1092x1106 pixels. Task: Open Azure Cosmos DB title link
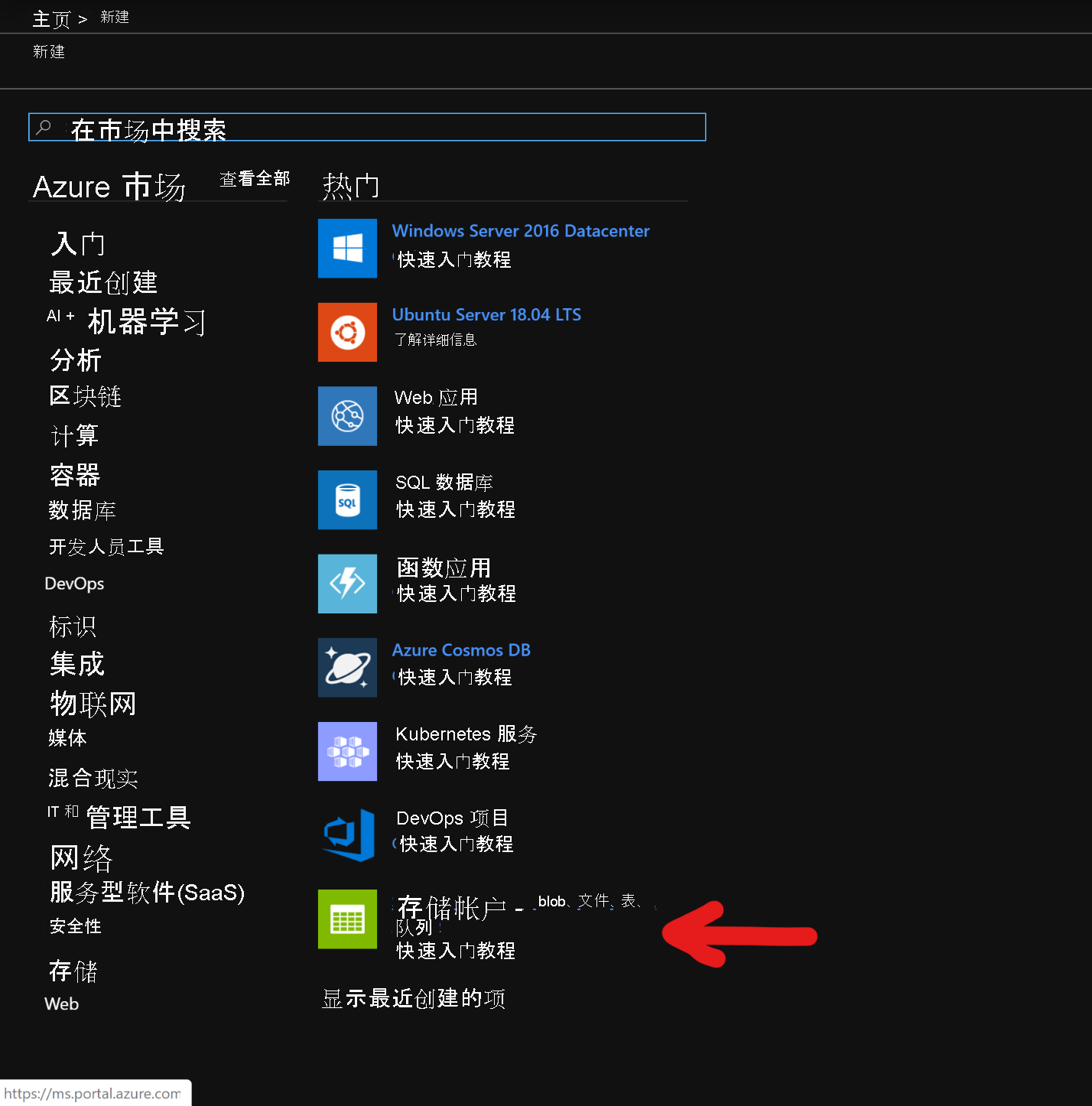(x=461, y=650)
